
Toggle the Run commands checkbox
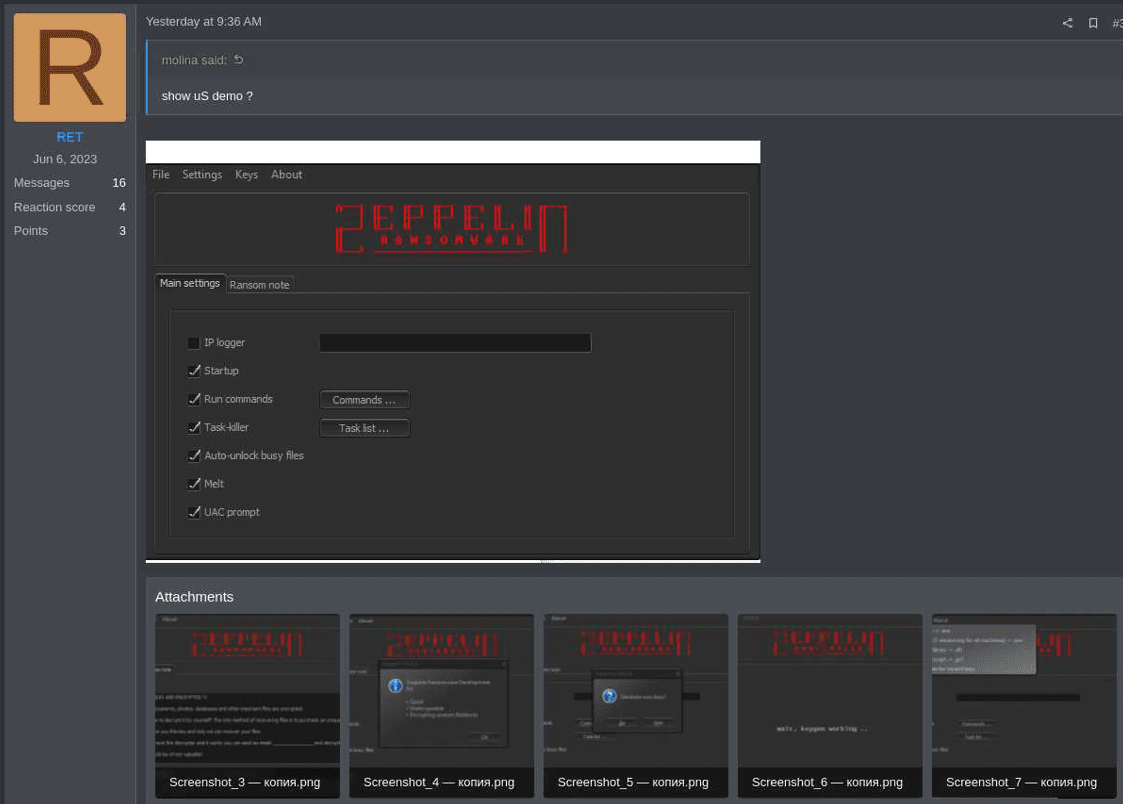[193, 399]
